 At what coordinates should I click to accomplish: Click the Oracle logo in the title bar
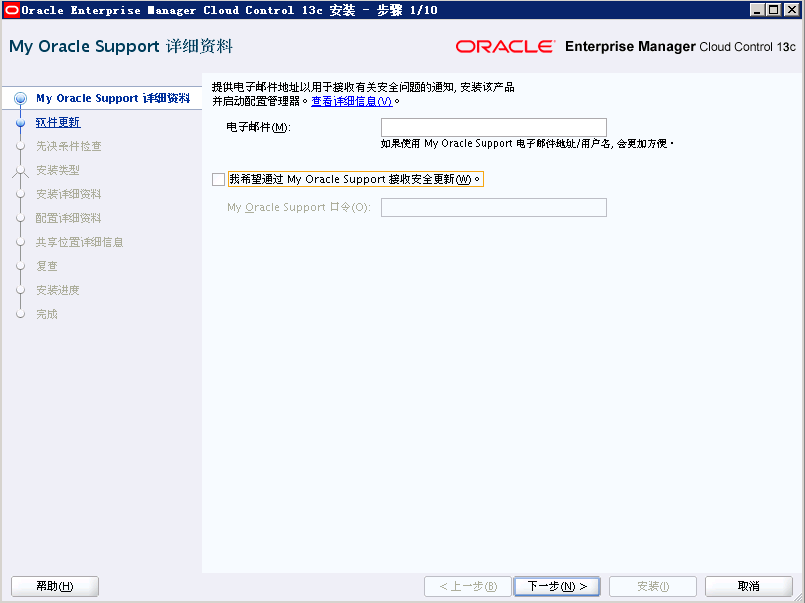(x=11, y=10)
